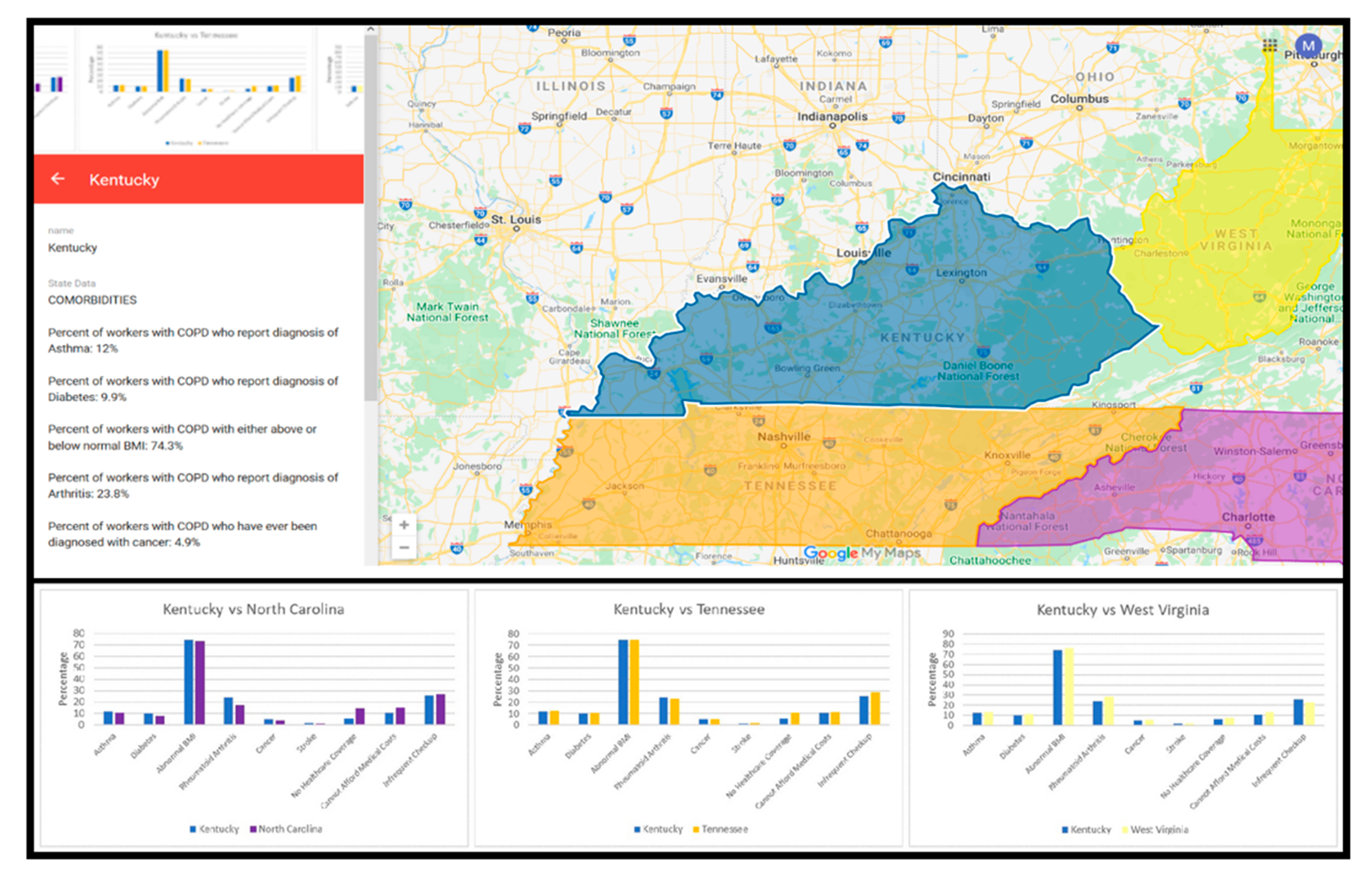Click the purple M account avatar
The height and width of the screenshot is (875, 1372).
click(x=1308, y=45)
